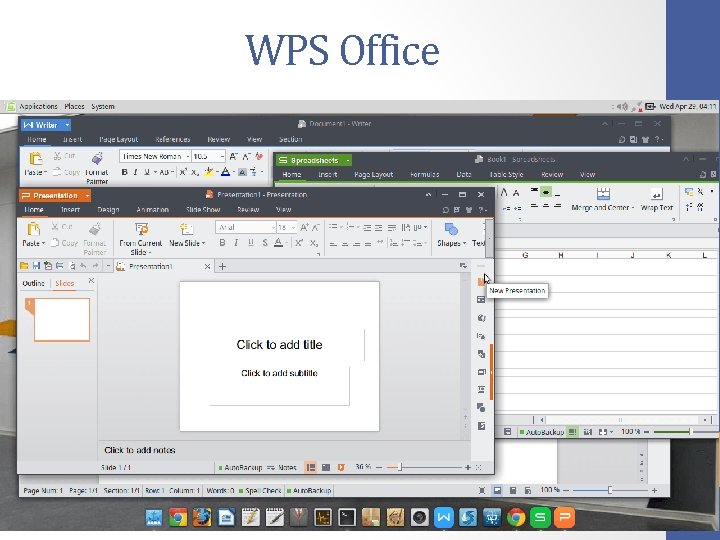Screen dimensions: 720x540
Task: Click highlight color in Writer ribbon
Action: [x=209, y=172]
